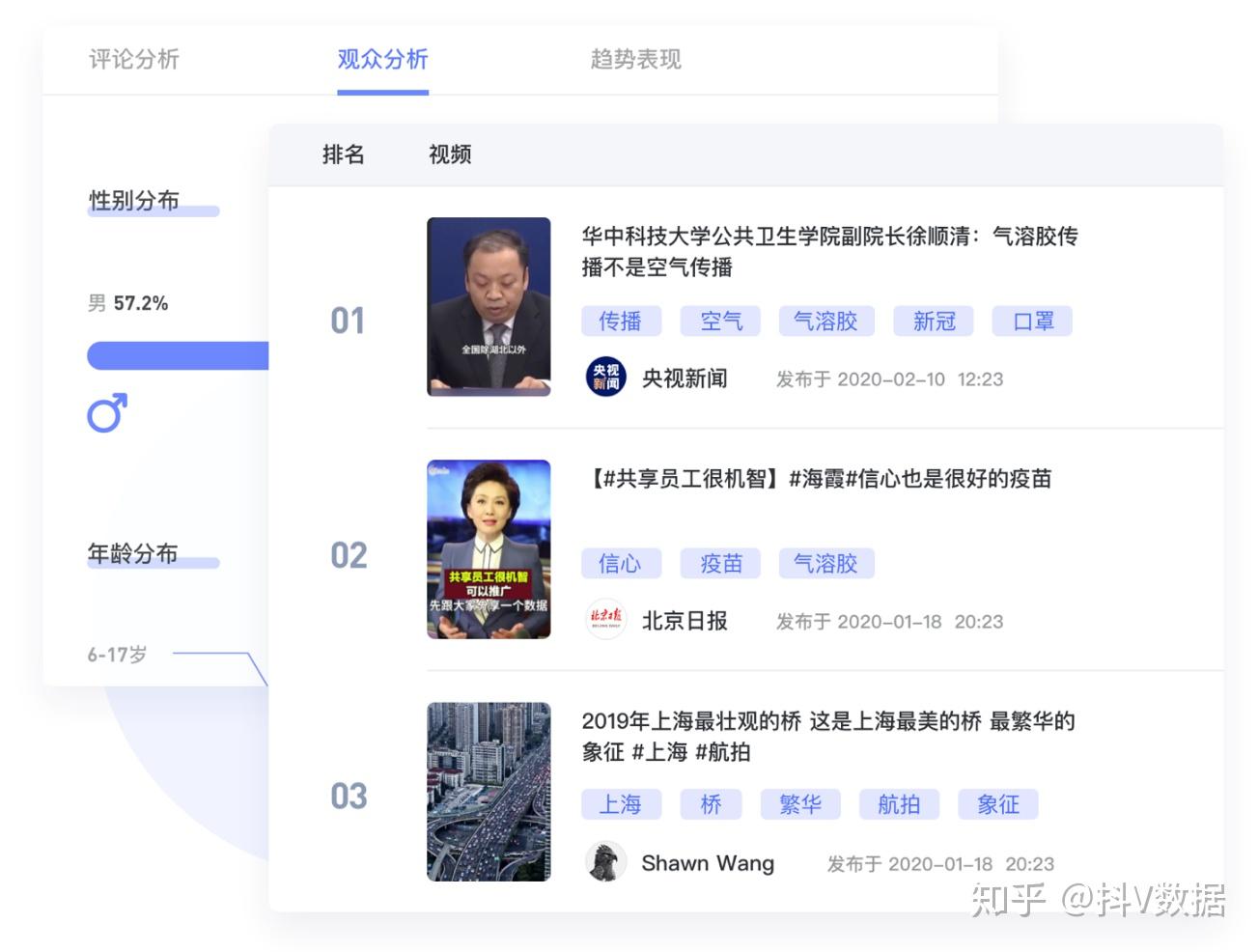
Task: Open the Shanghai bridge aerial video thumbnail
Action: (x=489, y=792)
